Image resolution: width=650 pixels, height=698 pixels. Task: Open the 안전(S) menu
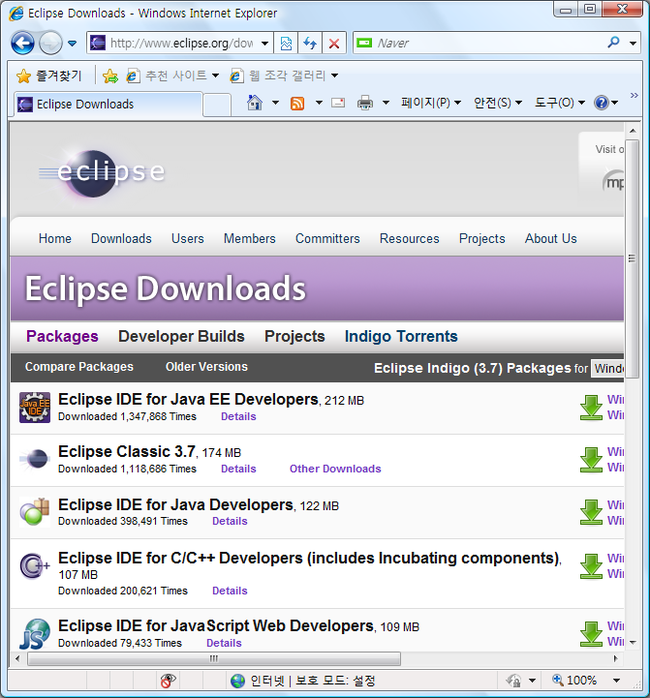tap(498, 103)
